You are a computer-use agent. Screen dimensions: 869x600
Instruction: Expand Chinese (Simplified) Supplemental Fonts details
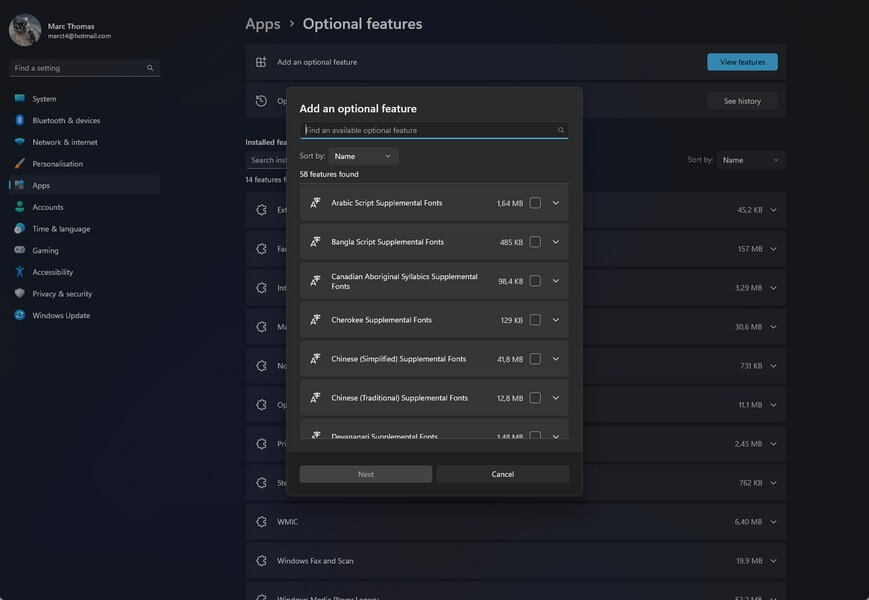(x=556, y=359)
